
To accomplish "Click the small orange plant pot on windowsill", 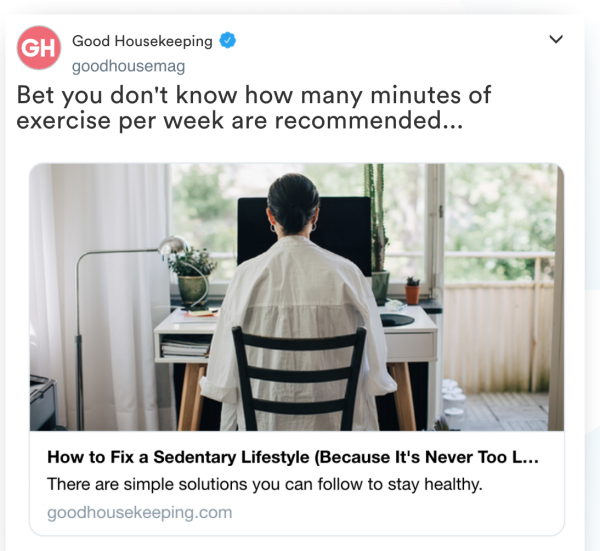I will [412, 291].
